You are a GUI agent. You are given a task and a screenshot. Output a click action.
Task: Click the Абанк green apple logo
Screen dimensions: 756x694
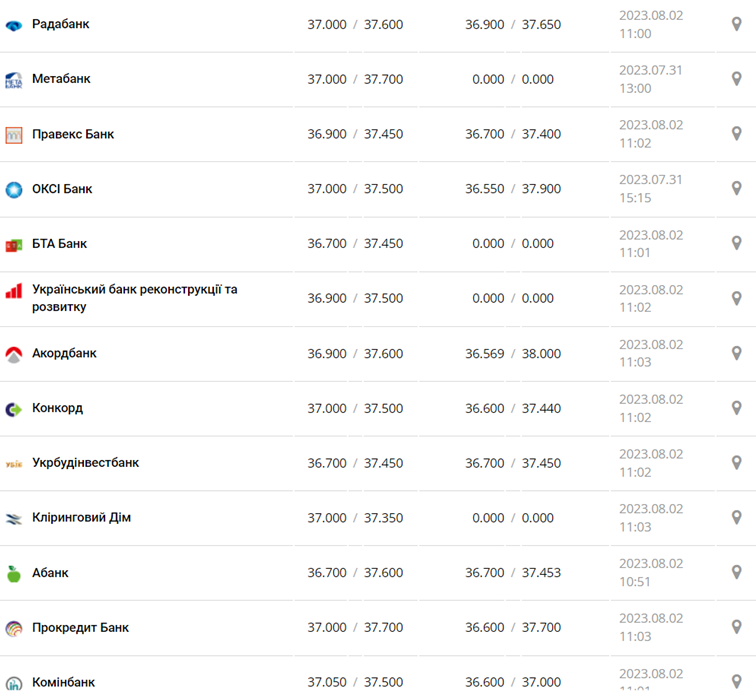point(14,573)
